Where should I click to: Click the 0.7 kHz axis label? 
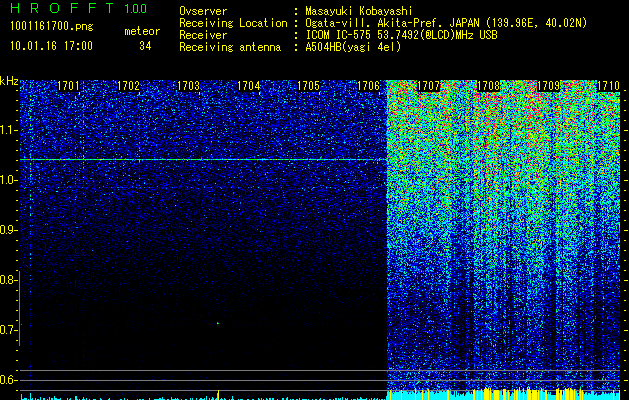[x=7, y=330]
